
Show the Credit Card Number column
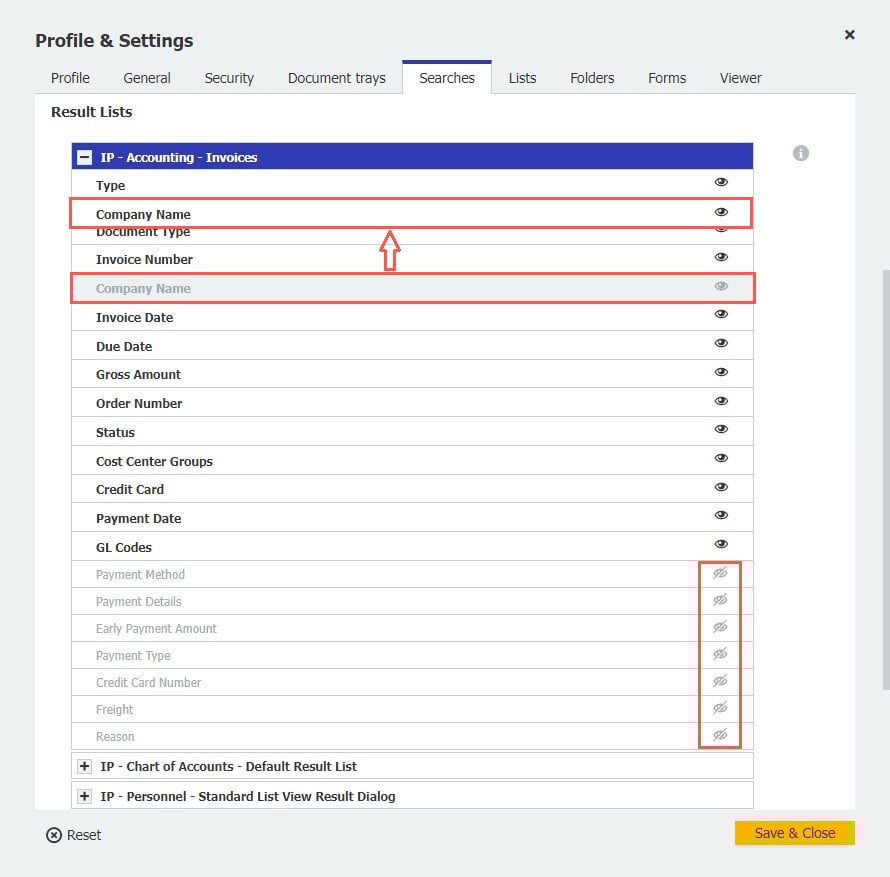point(720,681)
